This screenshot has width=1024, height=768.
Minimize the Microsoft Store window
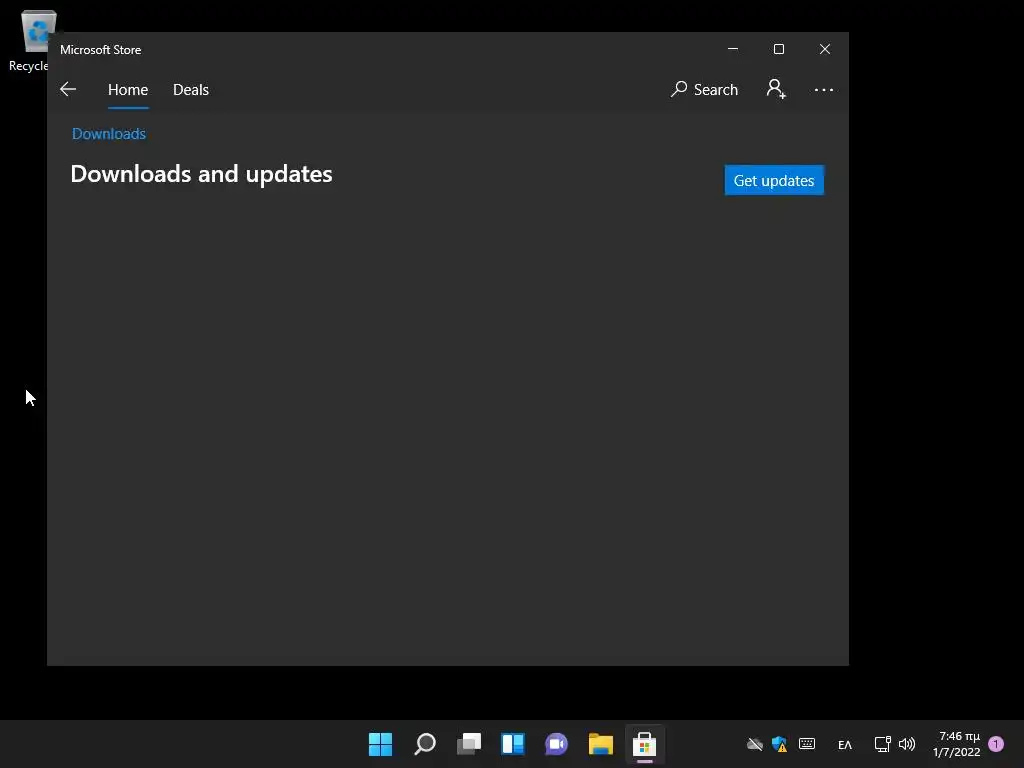[x=733, y=49]
